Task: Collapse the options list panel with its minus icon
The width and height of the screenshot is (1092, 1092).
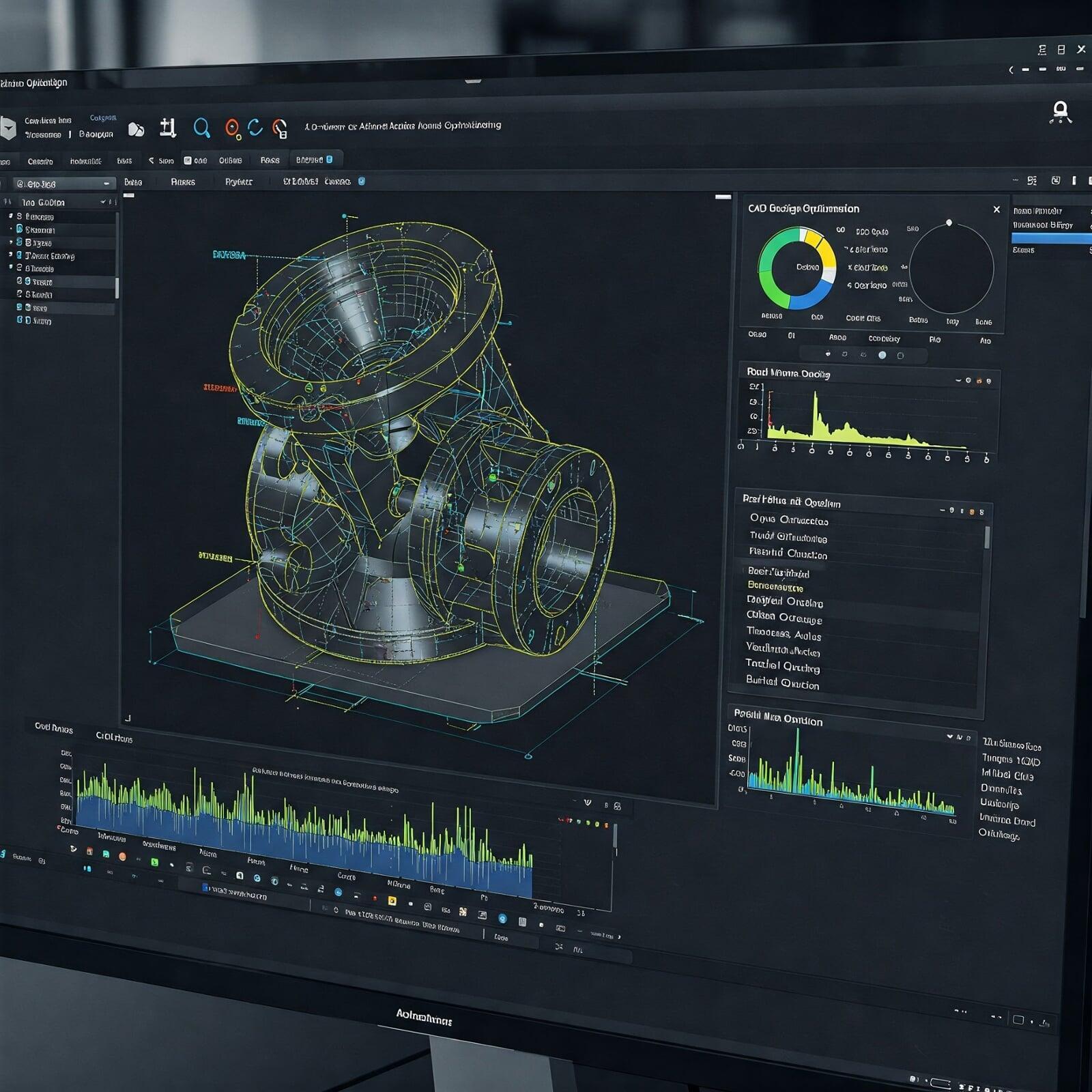Action: pos(942,510)
